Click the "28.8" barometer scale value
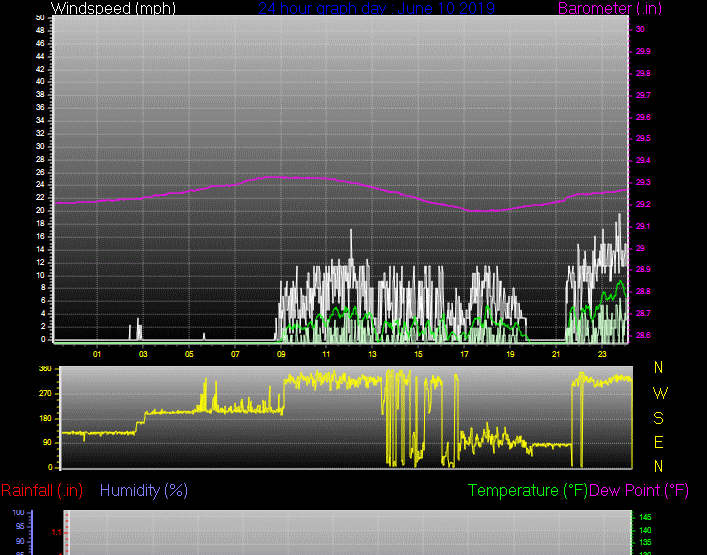 (x=643, y=292)
